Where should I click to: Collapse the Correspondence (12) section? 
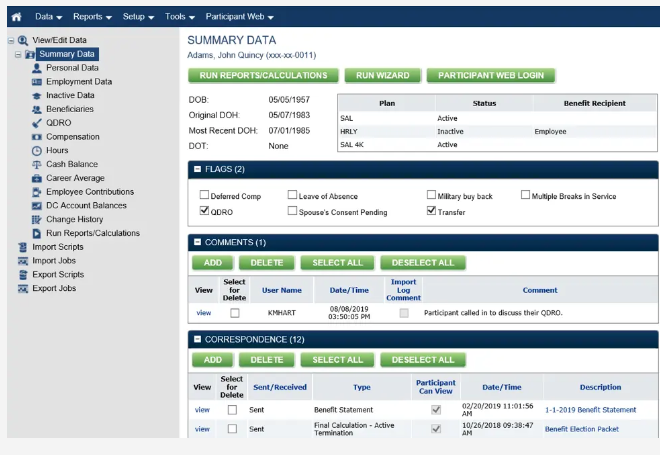point(197,339)
